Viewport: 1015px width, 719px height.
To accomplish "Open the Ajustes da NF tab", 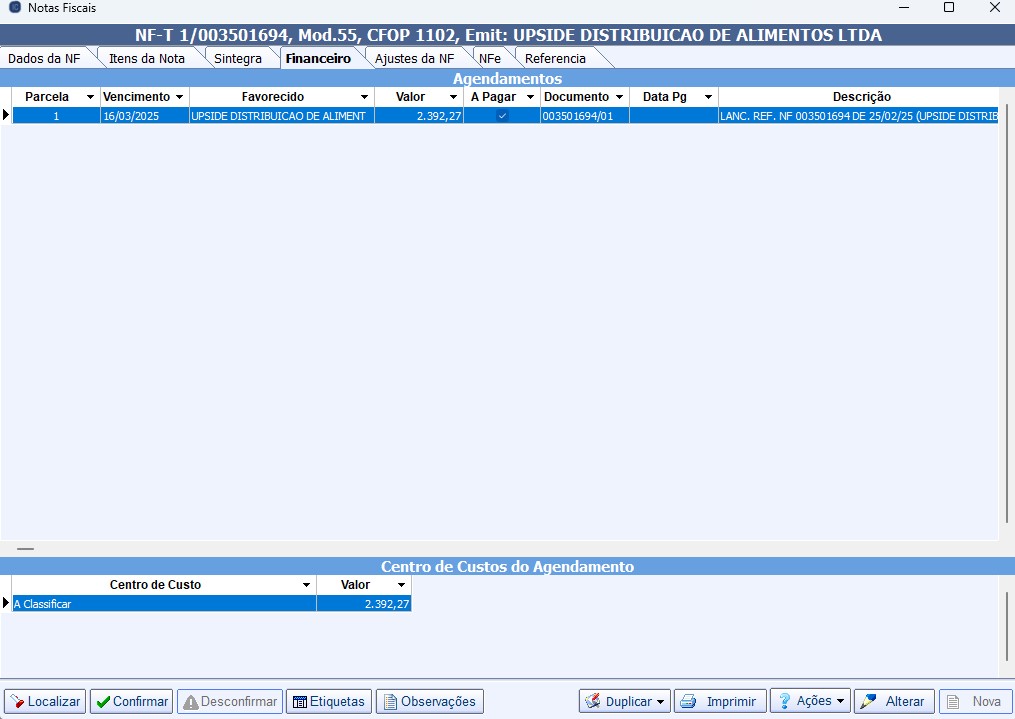I will (414, 58).
